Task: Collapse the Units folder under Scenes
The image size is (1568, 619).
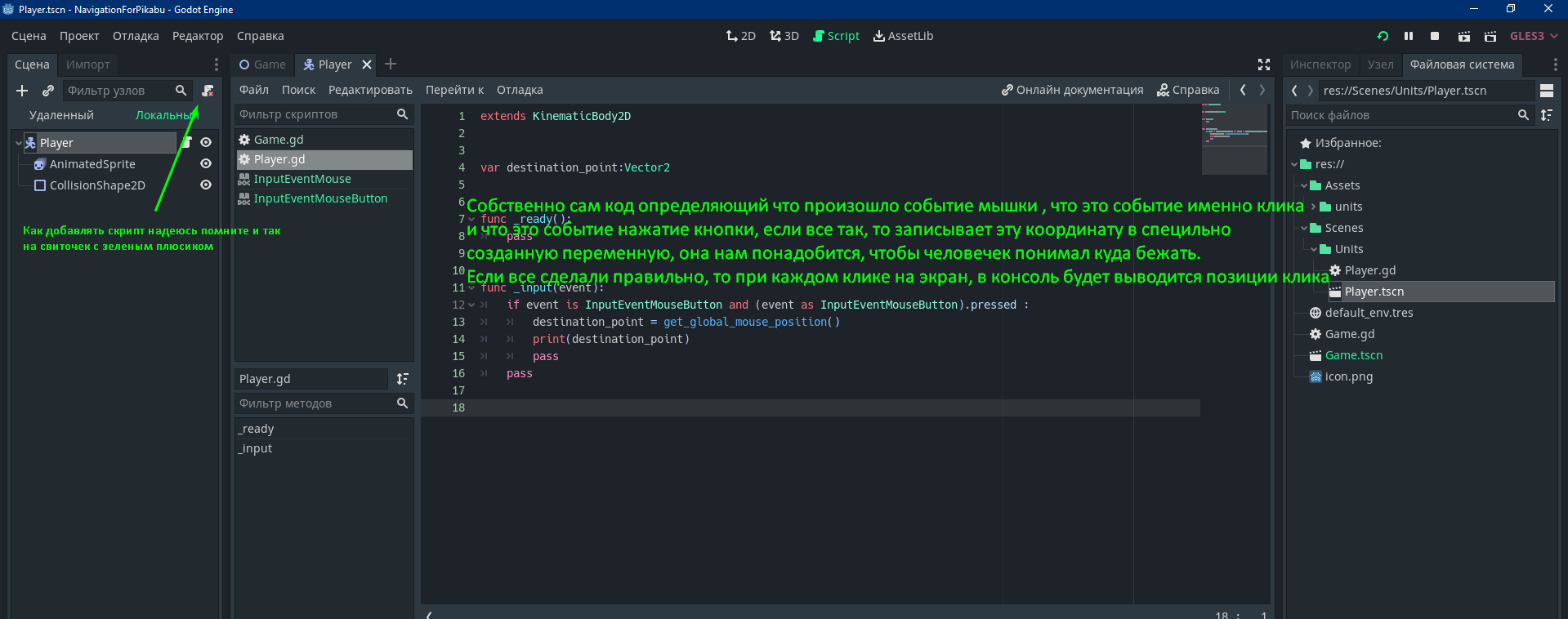Action: click(1314, 249)
